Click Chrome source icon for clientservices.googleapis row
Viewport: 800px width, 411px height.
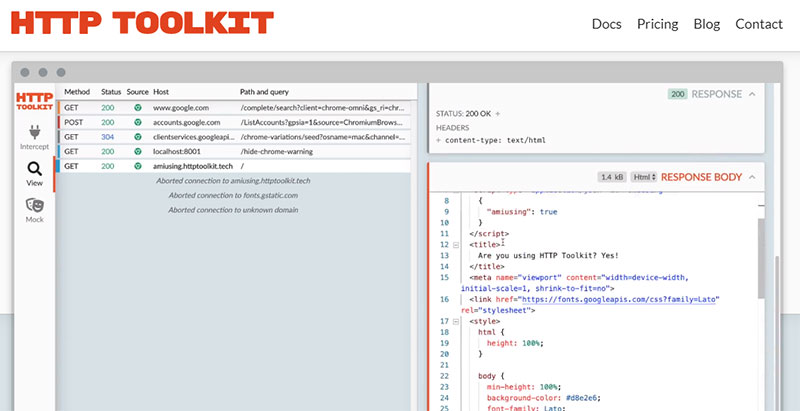[x=137, y=137]
